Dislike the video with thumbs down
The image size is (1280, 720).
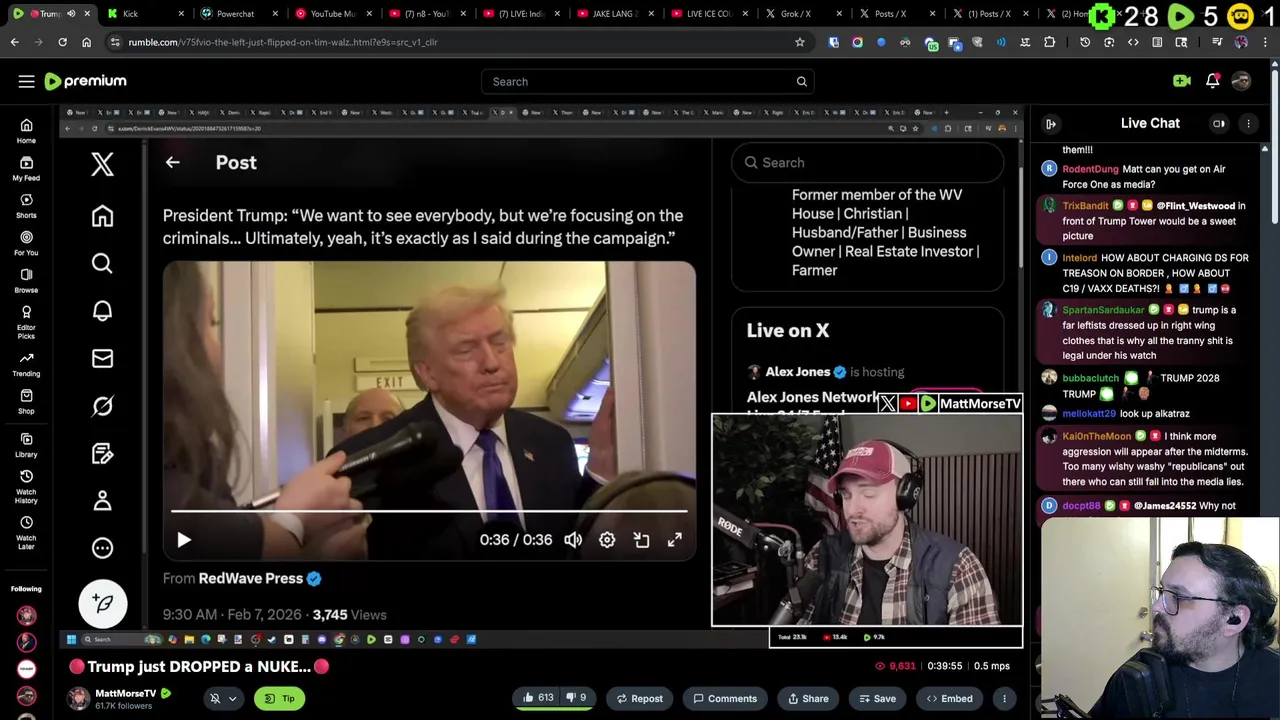578,698
